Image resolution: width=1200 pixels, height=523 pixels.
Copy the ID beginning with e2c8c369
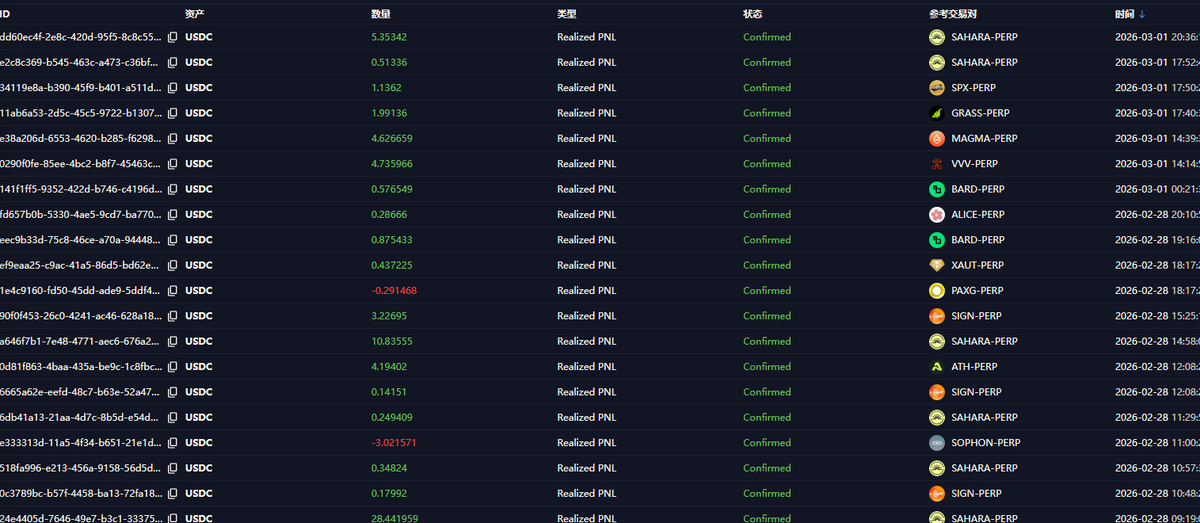[173, 62]
